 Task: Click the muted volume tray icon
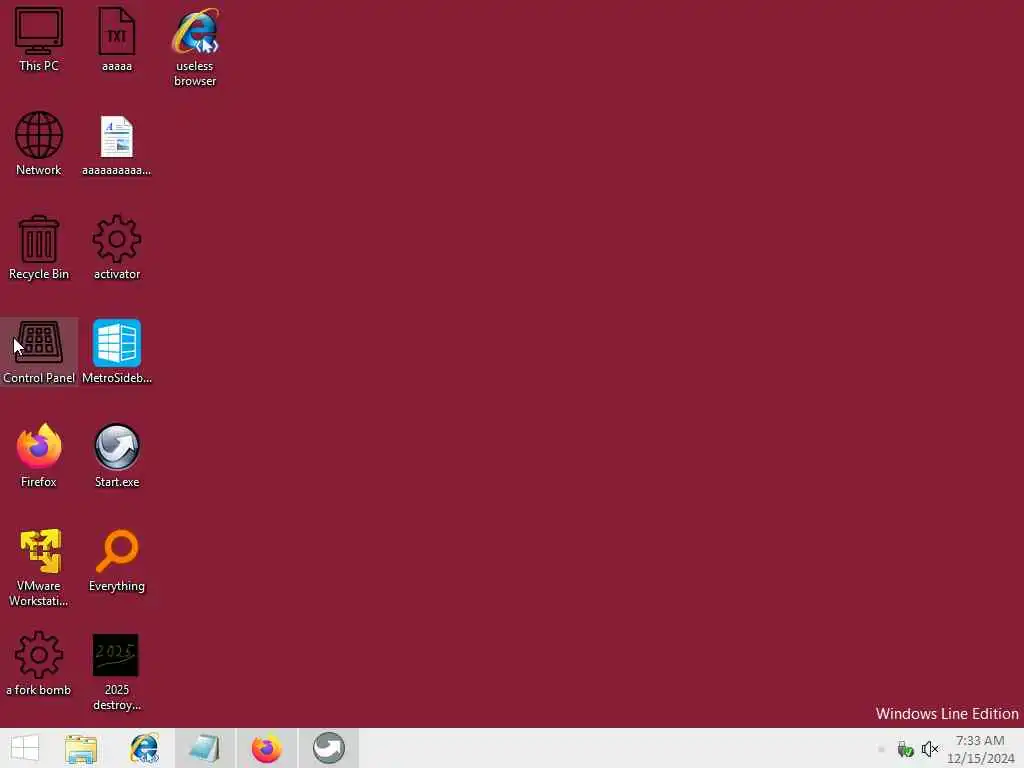[x=929, y=749]
